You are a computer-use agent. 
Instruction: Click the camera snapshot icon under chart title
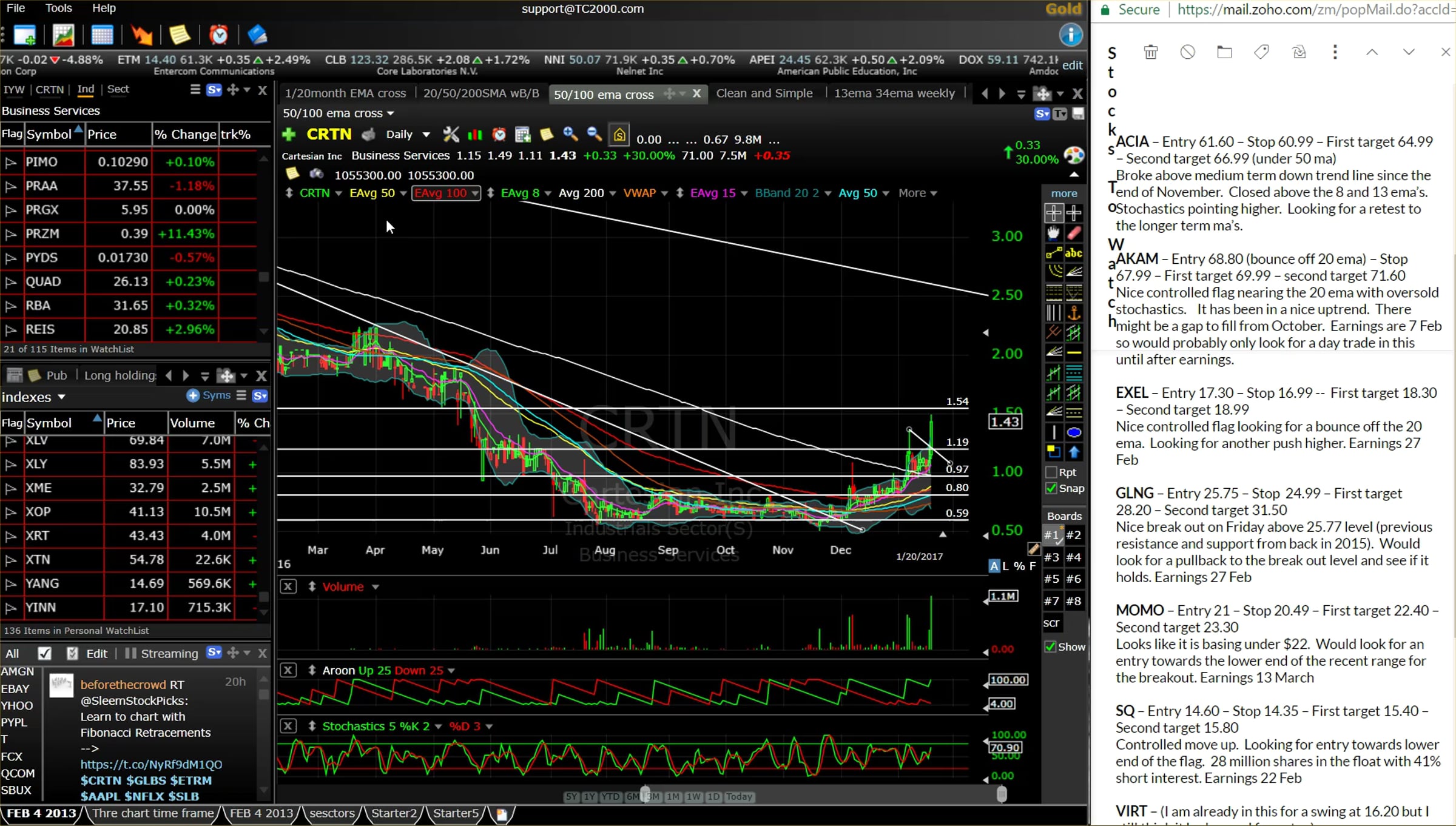coord(315,175)
